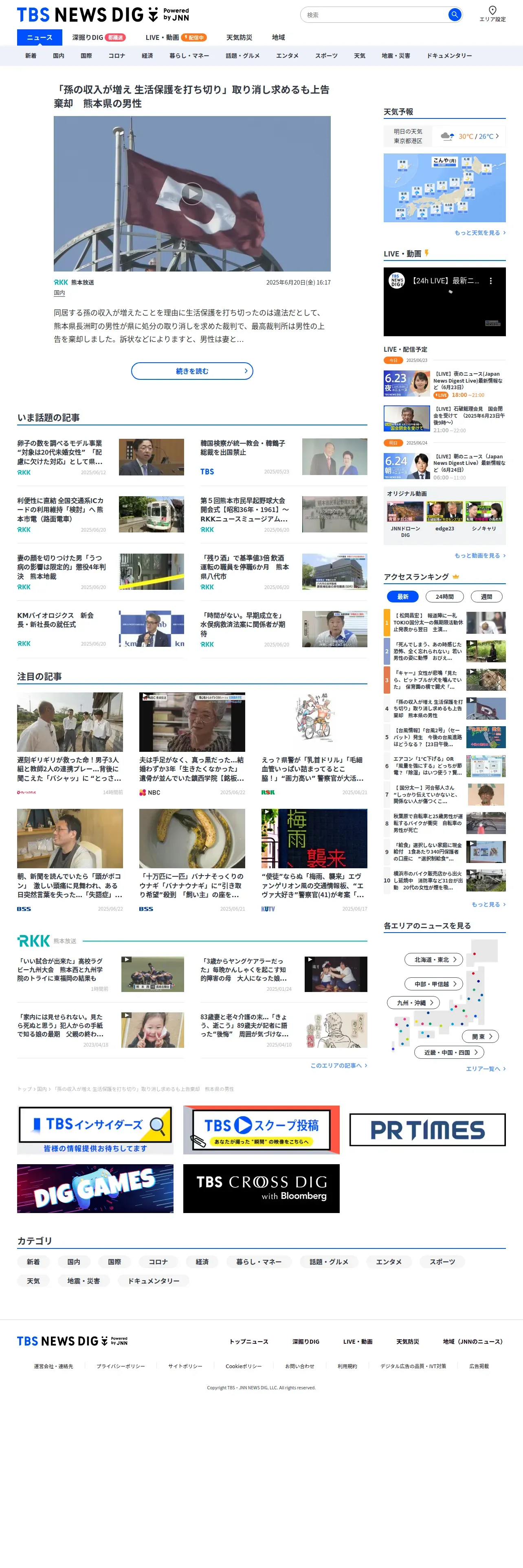Click もっと見る under the access ranking

[488, 904]
